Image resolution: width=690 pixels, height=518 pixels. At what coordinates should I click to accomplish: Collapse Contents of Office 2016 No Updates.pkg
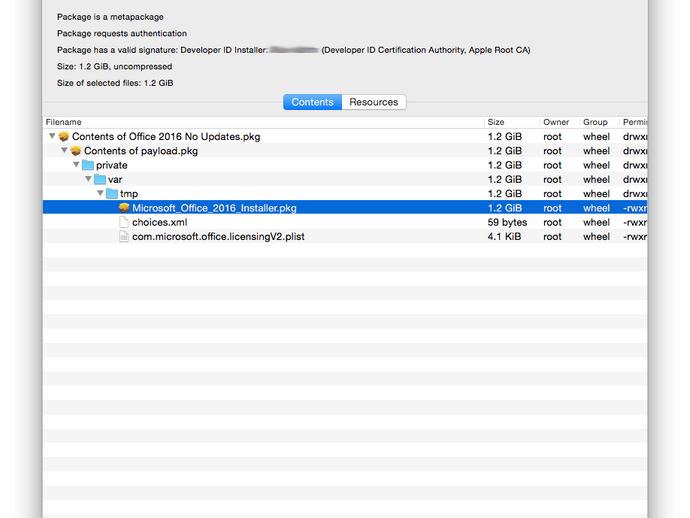coord(52,136)
